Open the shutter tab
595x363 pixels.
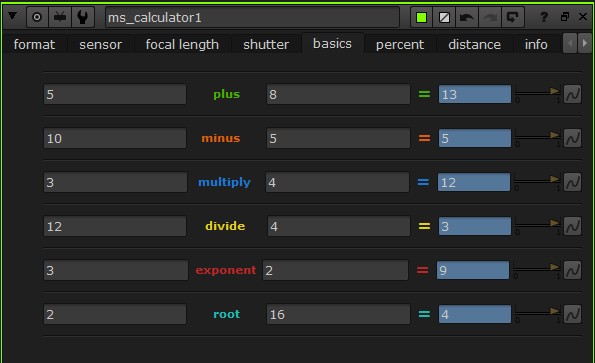point(266,44)
